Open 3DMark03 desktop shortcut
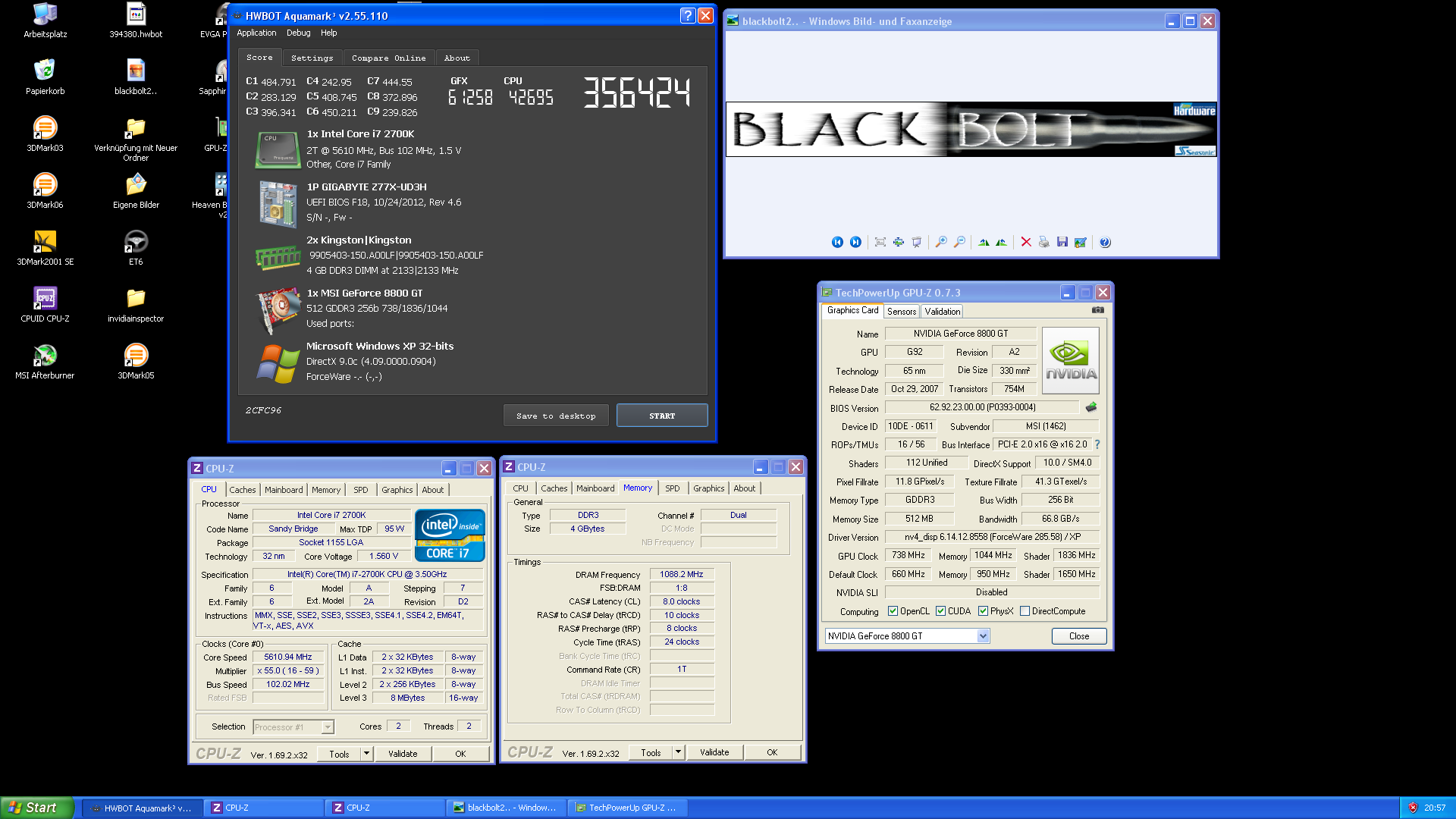The height and width of the screenshot is (819, 1456). point(45,133)
